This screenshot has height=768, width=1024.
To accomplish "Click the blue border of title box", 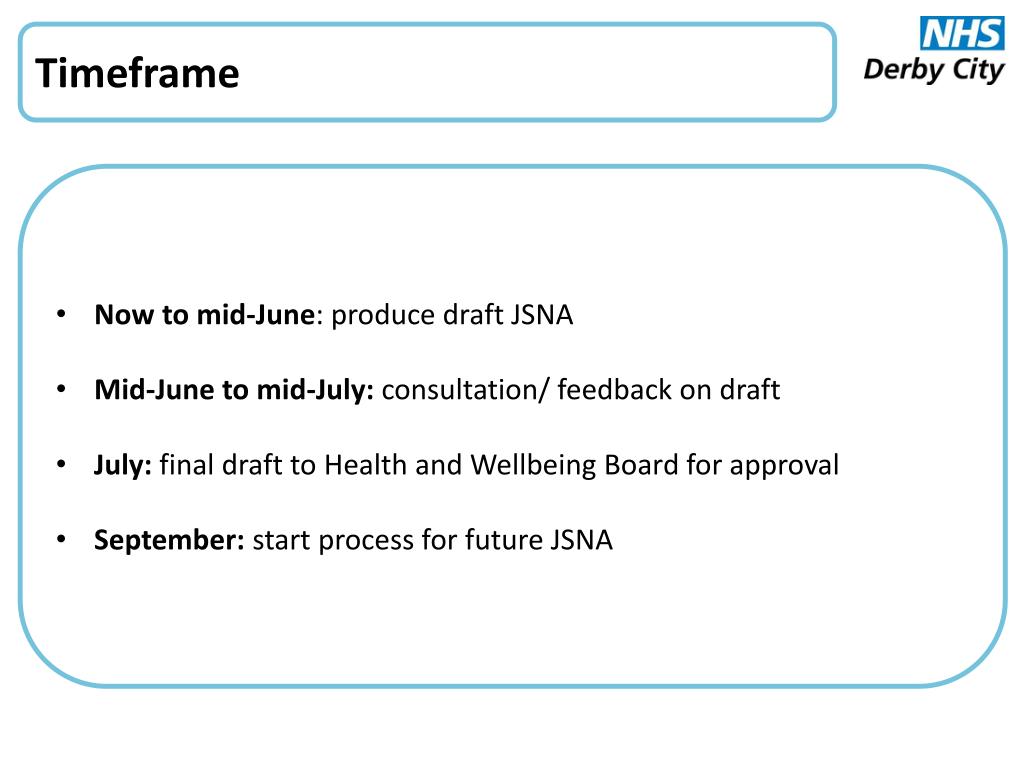I will (x=427, y=25).
